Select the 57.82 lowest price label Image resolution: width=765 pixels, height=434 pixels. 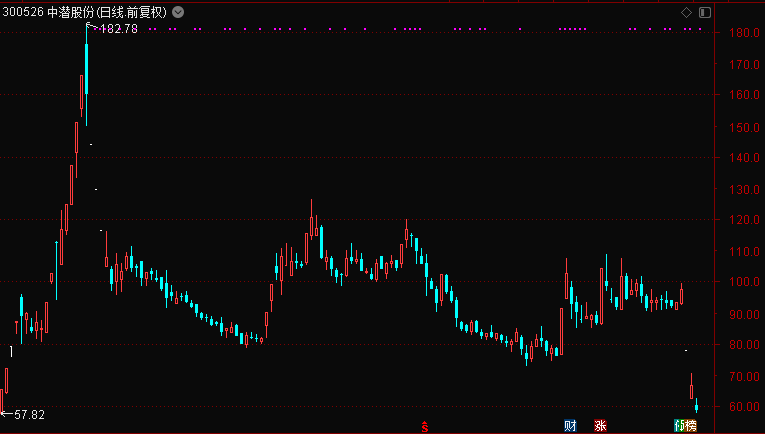pos(28,413)
